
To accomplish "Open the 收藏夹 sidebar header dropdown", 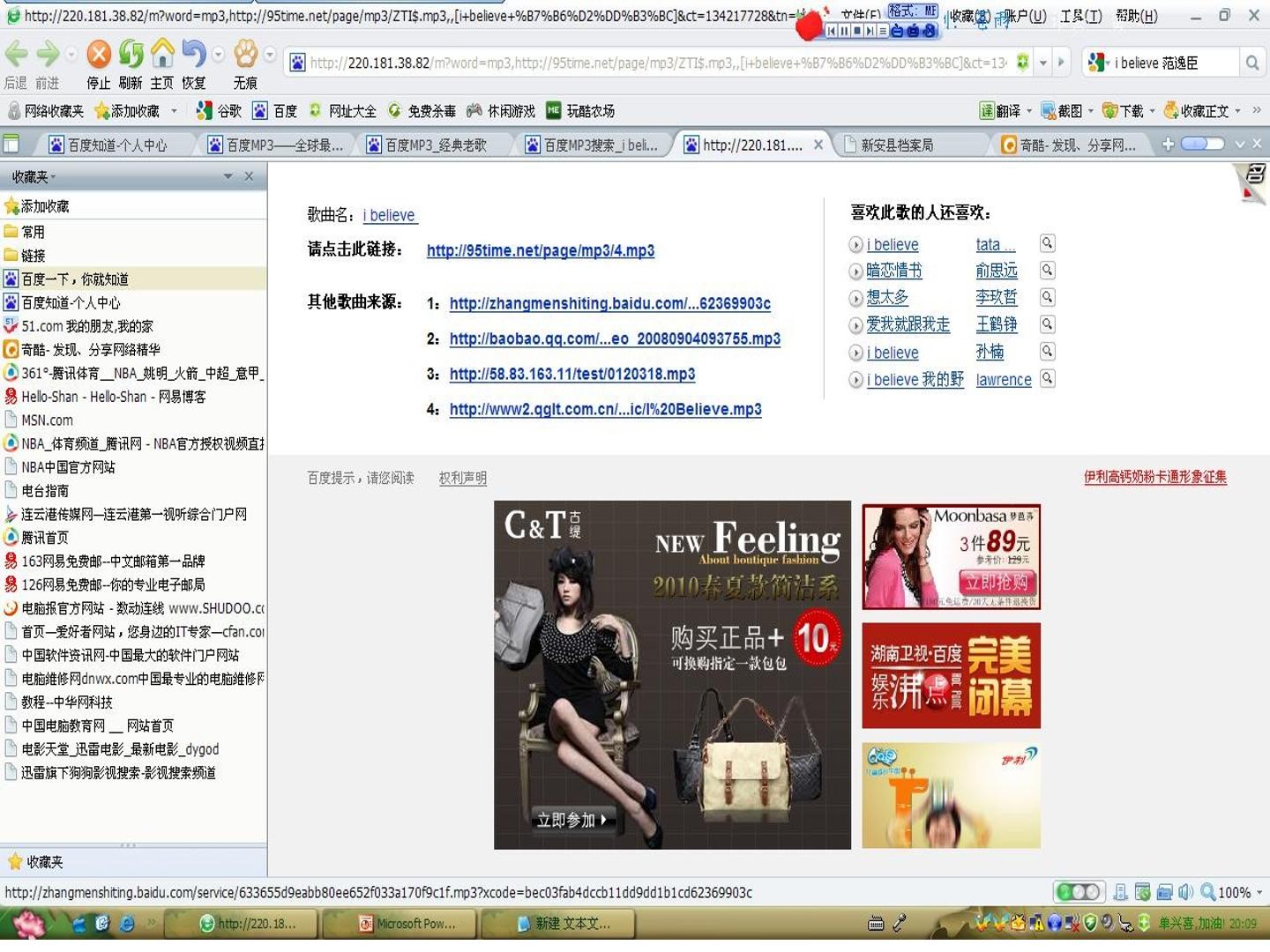I will pyautogui.click(x=228, y=177).
